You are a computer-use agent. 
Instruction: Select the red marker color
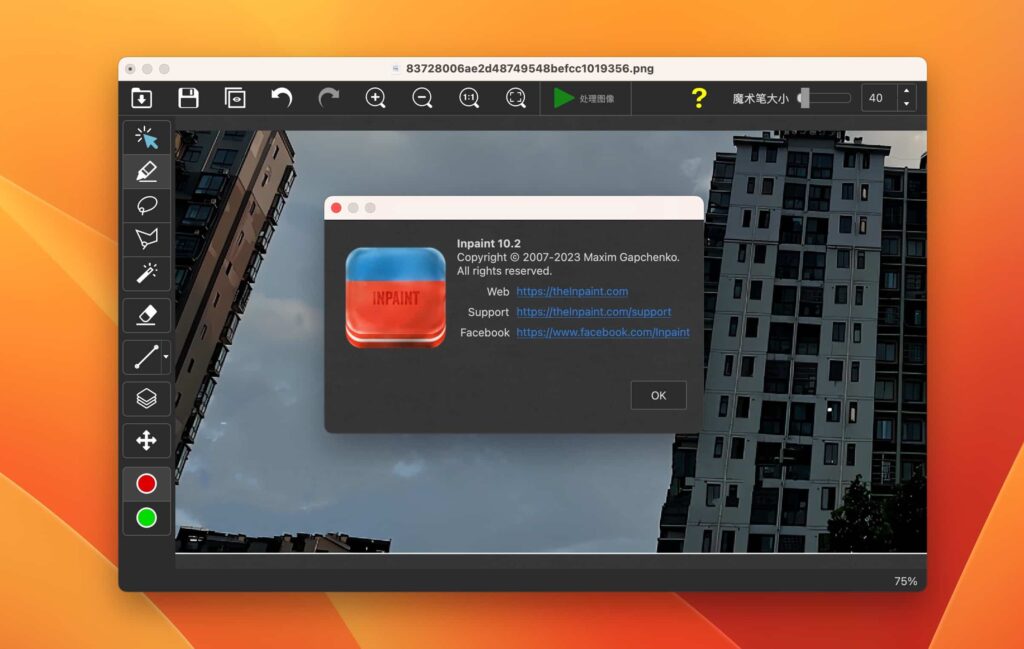(x=145, y=483)
